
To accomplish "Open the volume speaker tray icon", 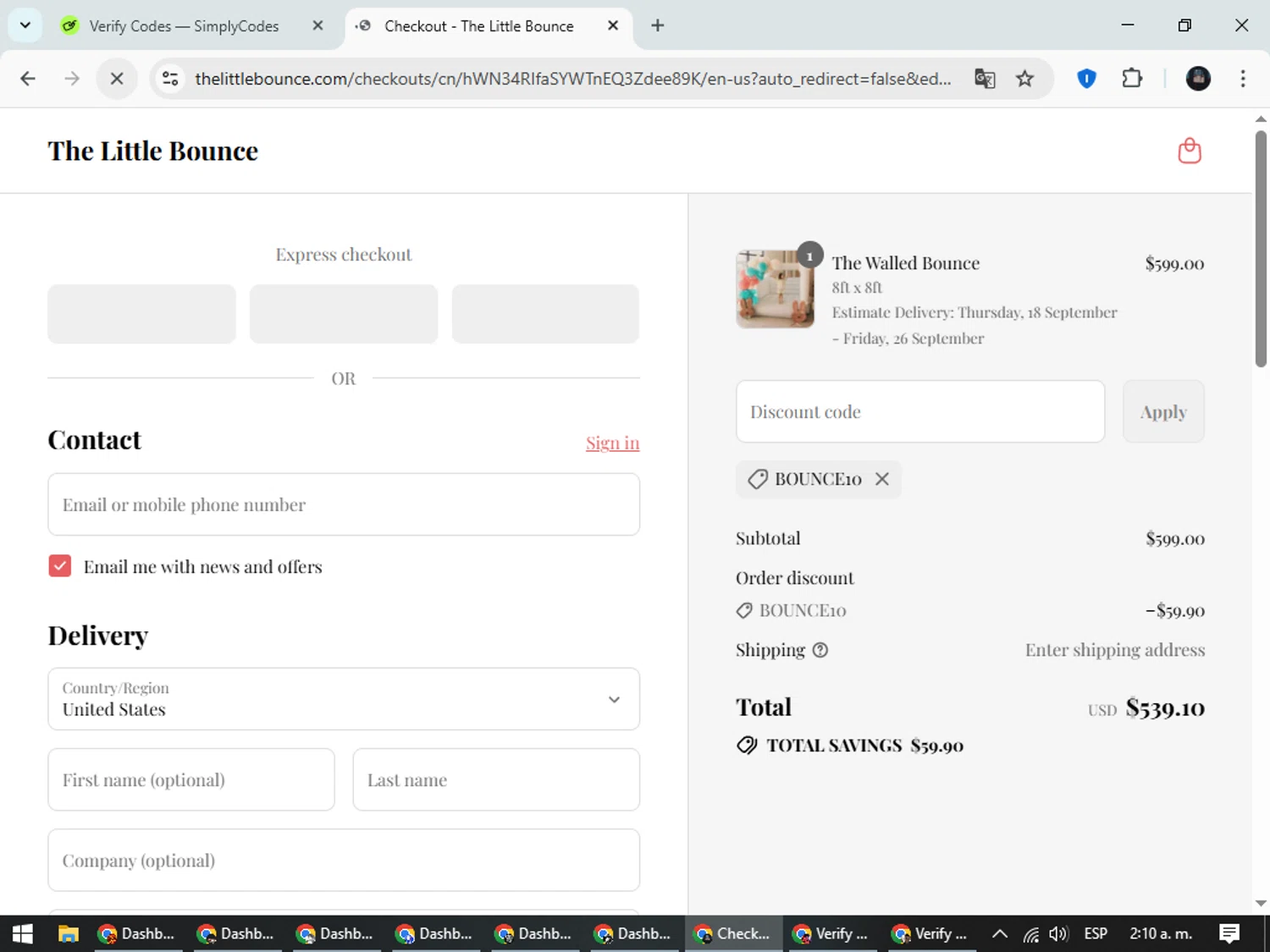I will 1058,933.
